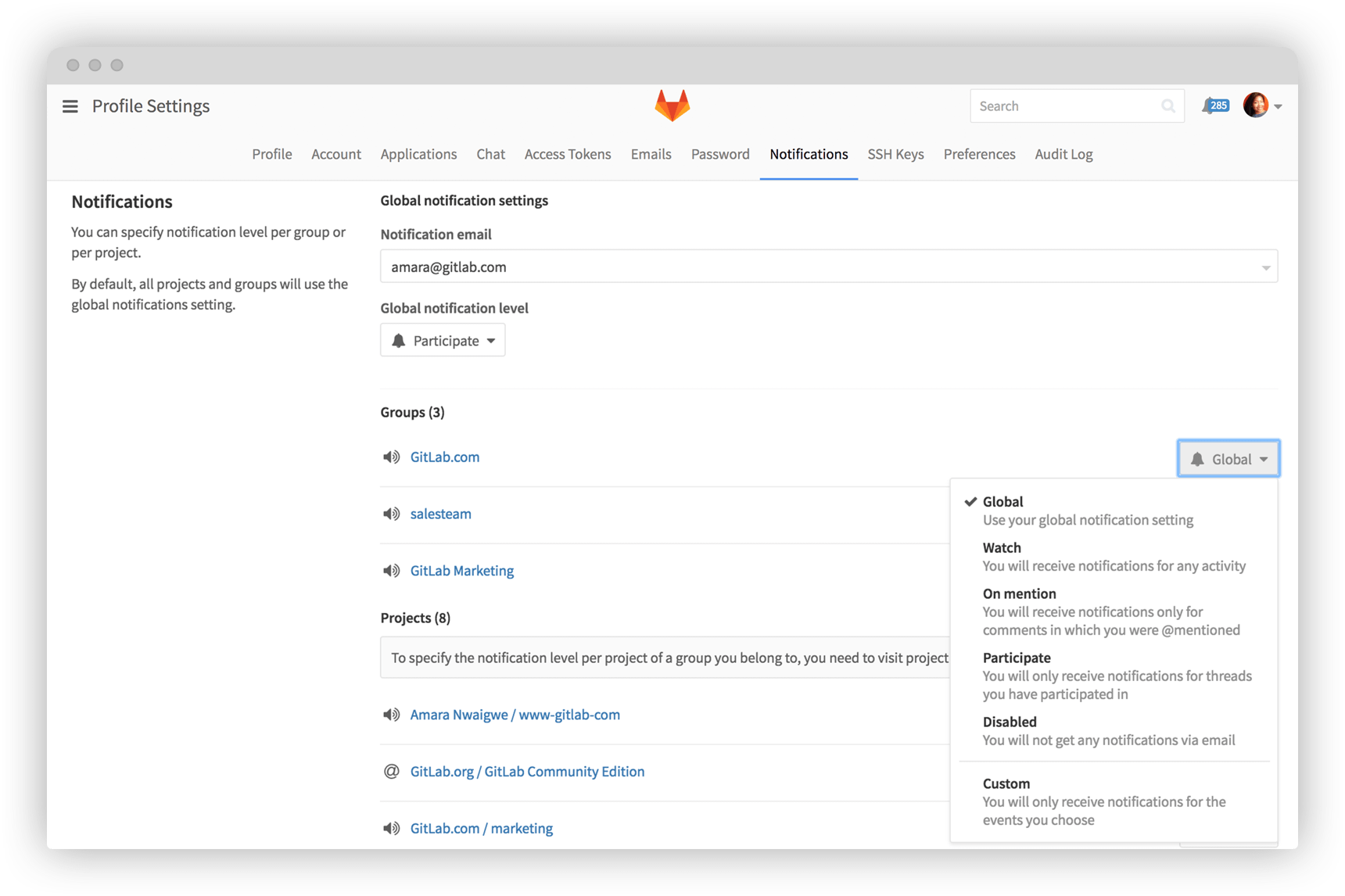
Task: Select the Global notification option
Action: coord(1114,511)
